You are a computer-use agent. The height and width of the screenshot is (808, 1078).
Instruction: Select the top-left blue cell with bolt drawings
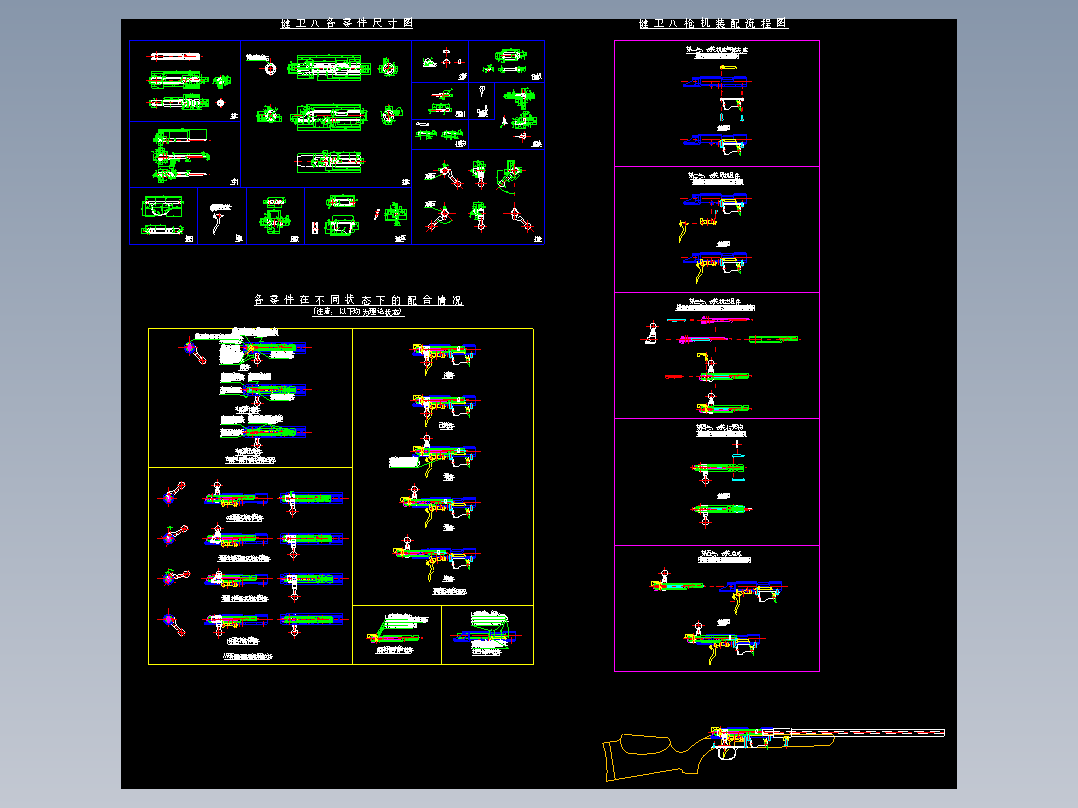185,81
